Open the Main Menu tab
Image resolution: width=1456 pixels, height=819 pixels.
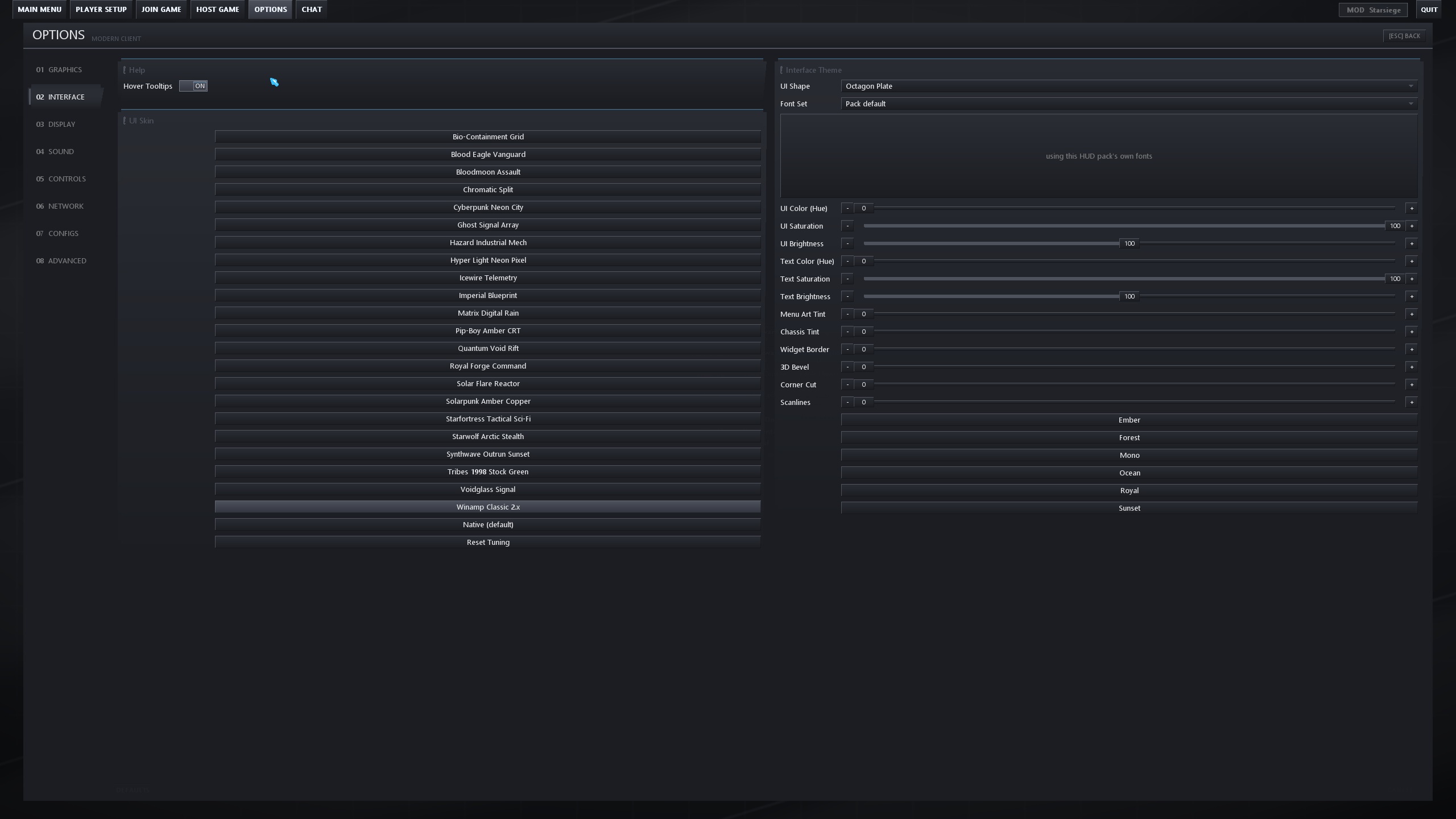[39, 9]
